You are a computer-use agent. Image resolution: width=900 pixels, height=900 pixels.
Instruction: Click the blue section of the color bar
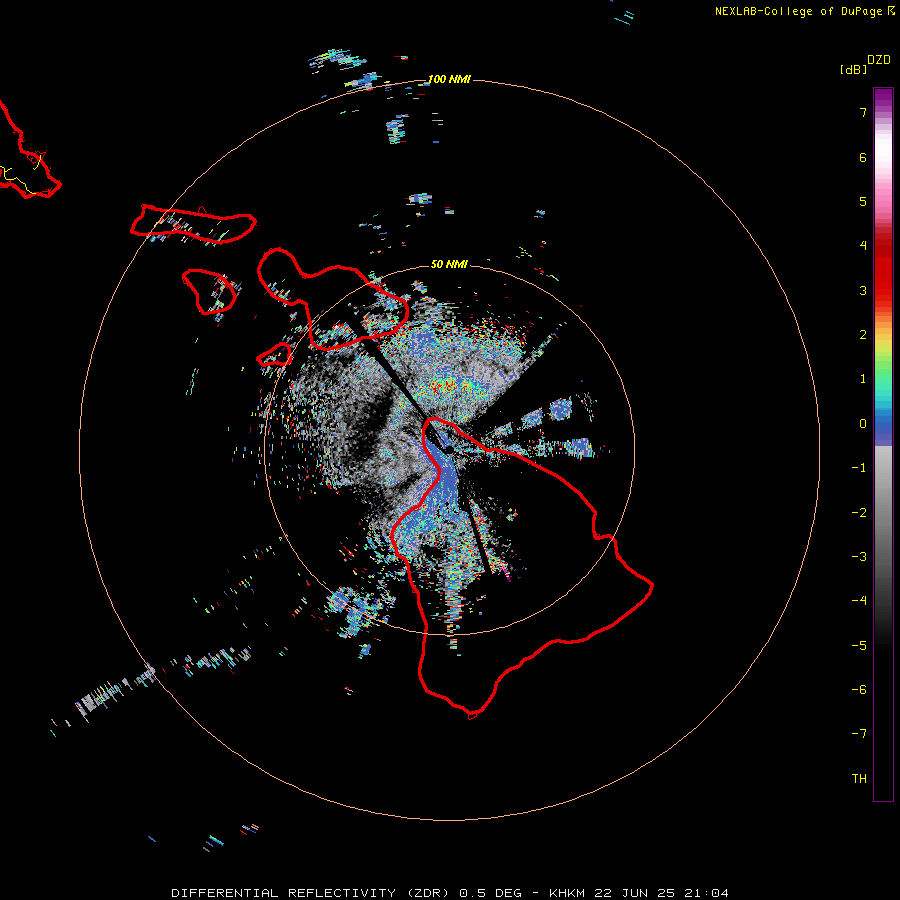tap(883, 428)
